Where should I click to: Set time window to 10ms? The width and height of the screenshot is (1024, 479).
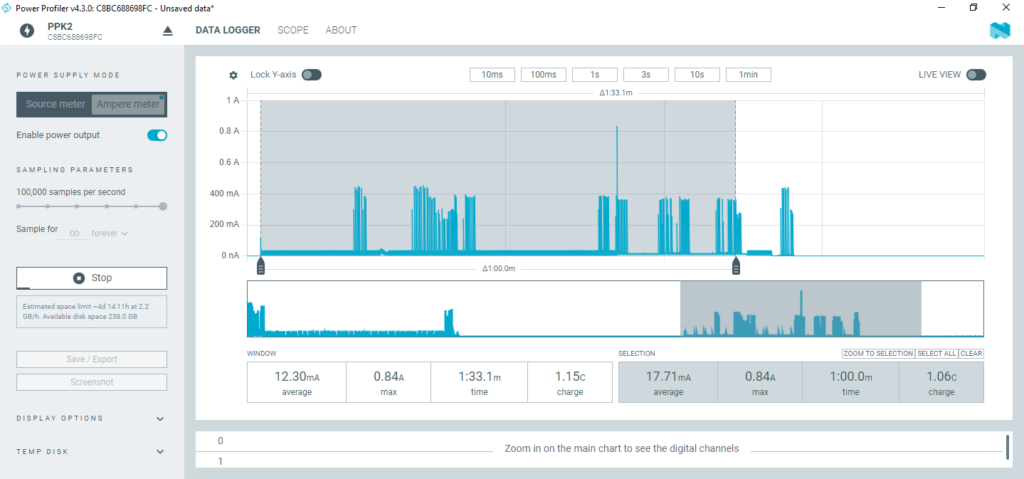click(492, 74)
